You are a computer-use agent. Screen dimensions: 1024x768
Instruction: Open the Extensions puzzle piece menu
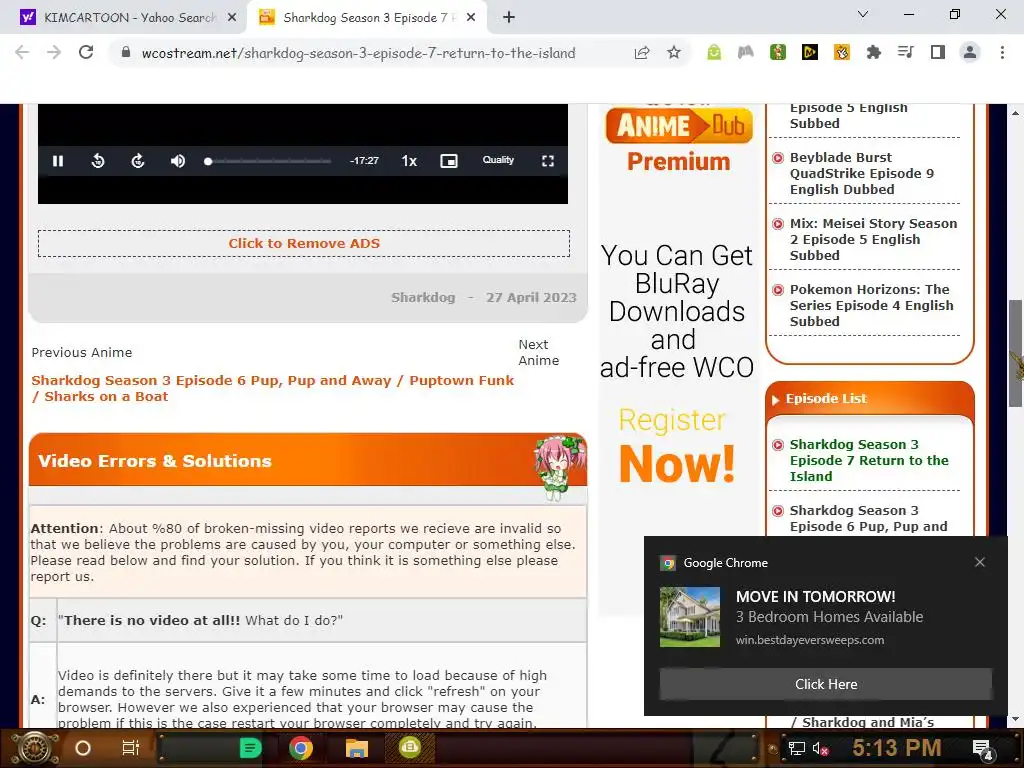coord(874,52)
